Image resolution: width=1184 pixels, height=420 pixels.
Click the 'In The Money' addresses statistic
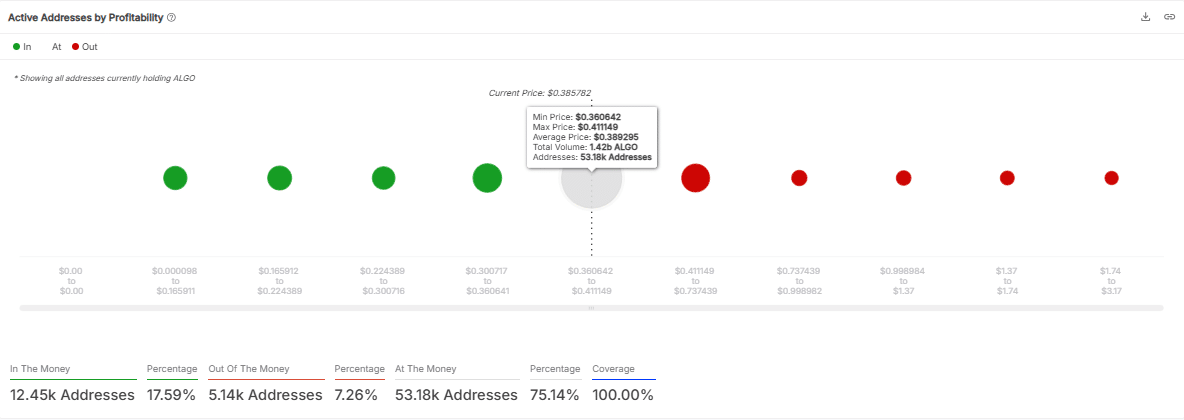tap(72, 394)
